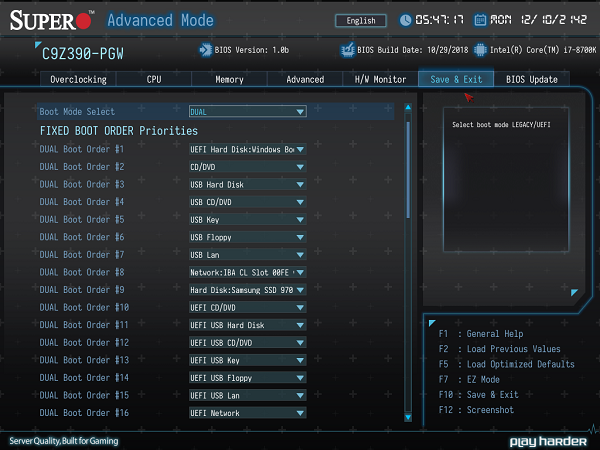Screen dimensions: 600x450
Task: Open Boot Order #8 Network IBA dropdown
Action: 248,272
